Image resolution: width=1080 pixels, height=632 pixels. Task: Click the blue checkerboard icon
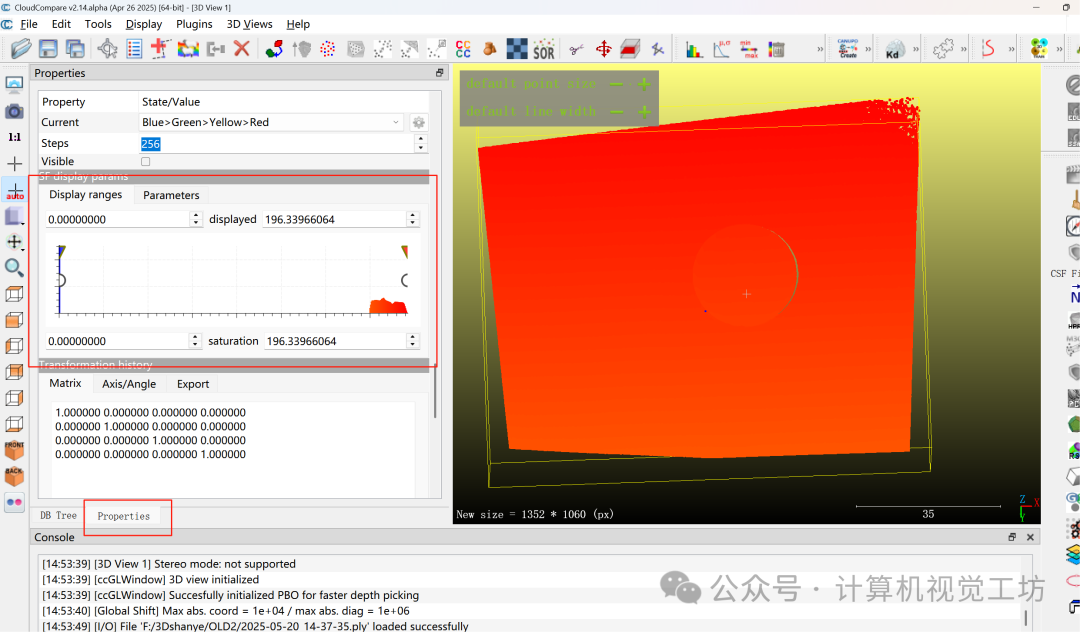point(517,49)
